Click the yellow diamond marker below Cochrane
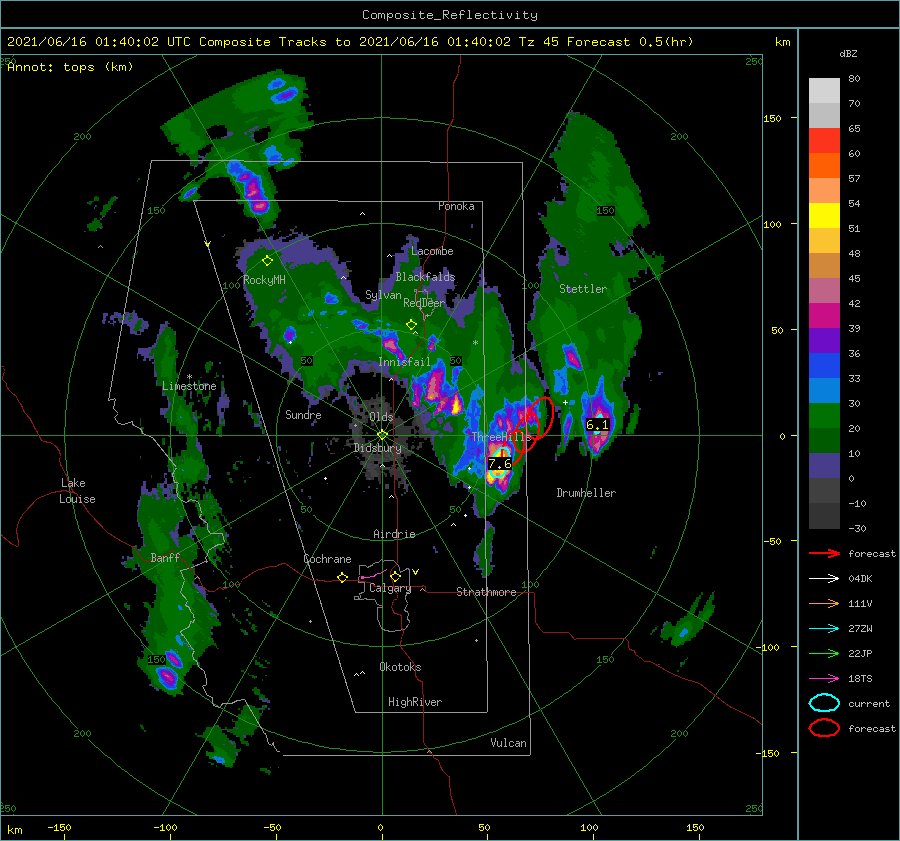Screen dimensions: 900x841 click(x=342, y=578)
